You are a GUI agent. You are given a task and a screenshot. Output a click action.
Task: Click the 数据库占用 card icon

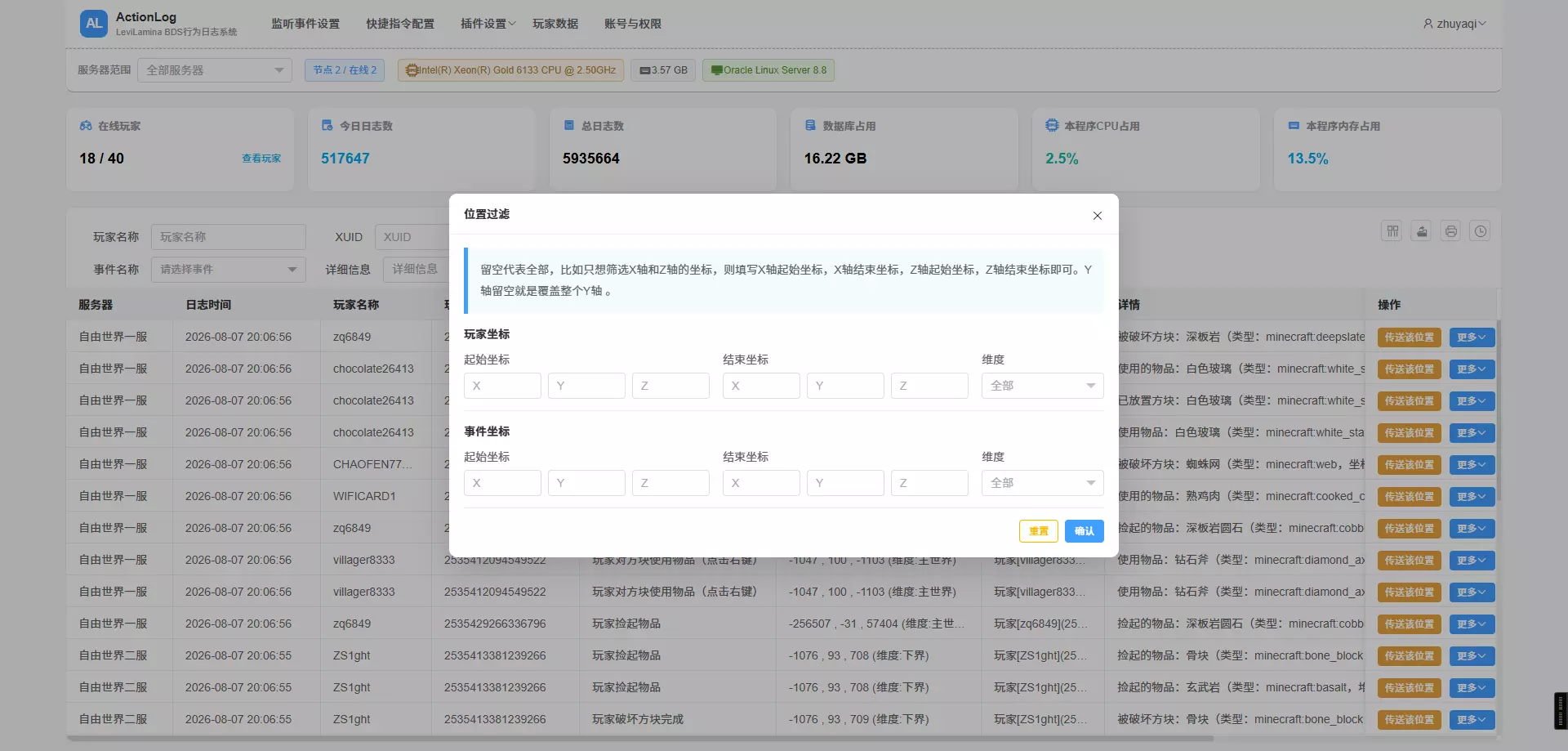(810, 126)
